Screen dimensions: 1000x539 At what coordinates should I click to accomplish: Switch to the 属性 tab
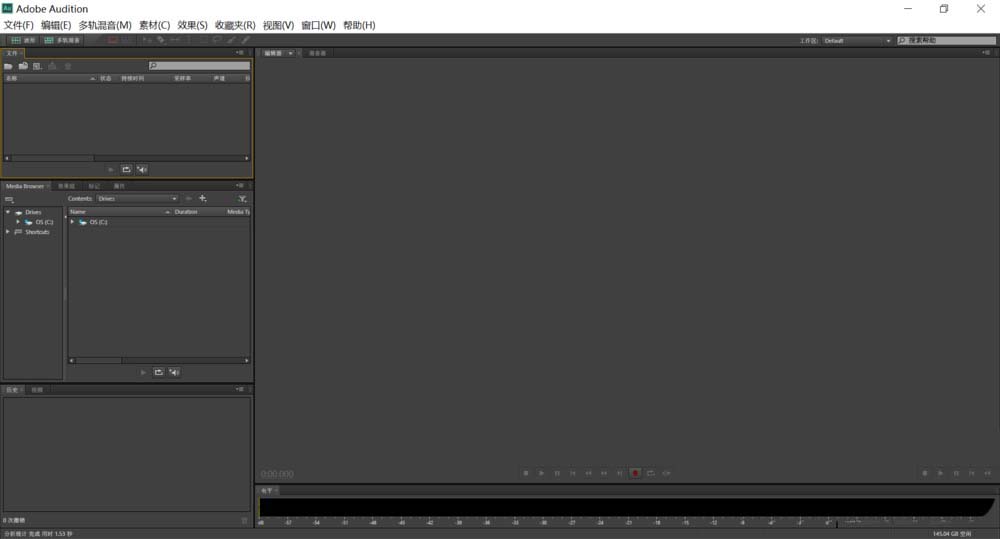pyautogui.click(x=119, y=186)
